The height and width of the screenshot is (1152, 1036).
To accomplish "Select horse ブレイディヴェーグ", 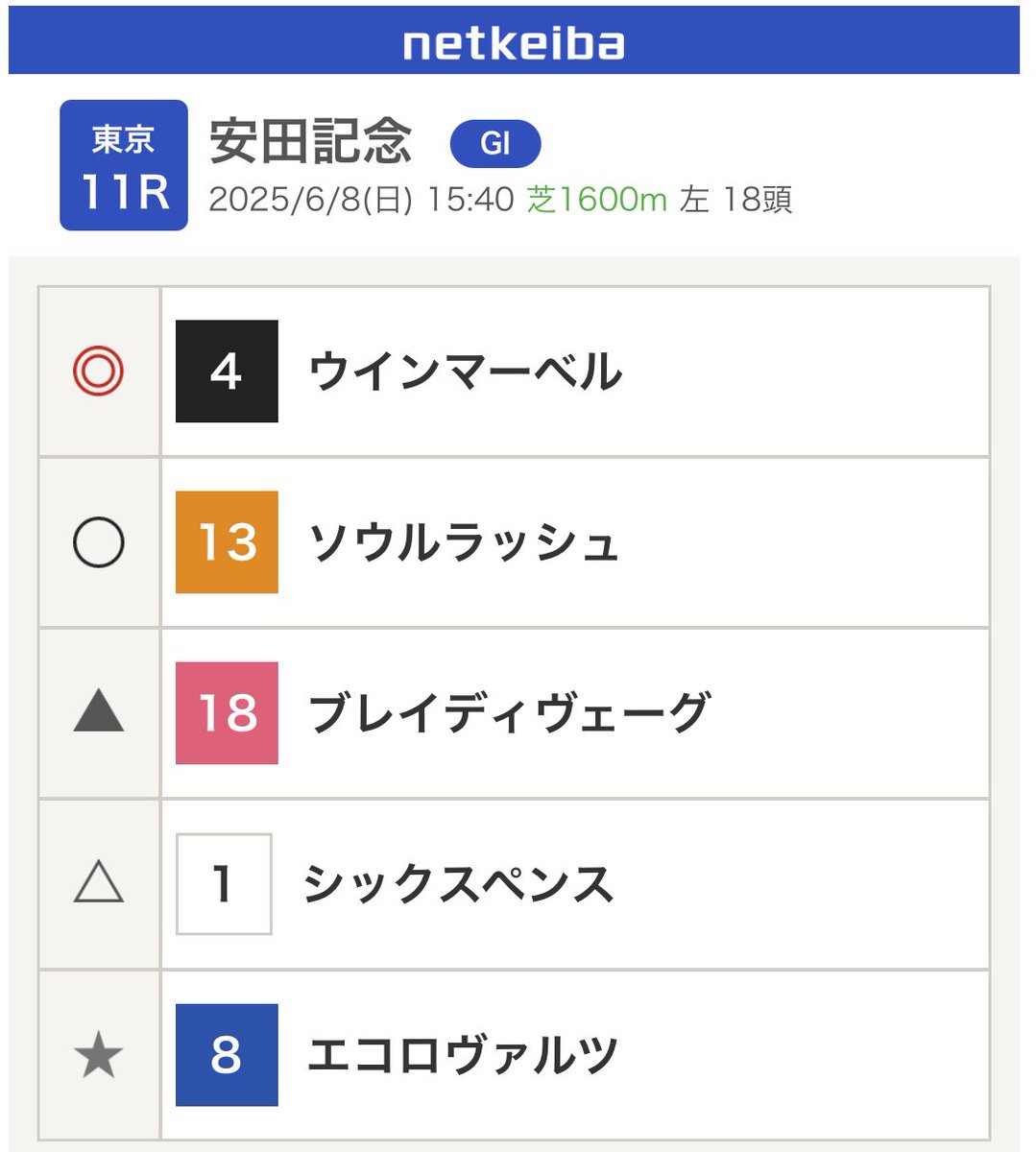I will click(x=509, y=713).
